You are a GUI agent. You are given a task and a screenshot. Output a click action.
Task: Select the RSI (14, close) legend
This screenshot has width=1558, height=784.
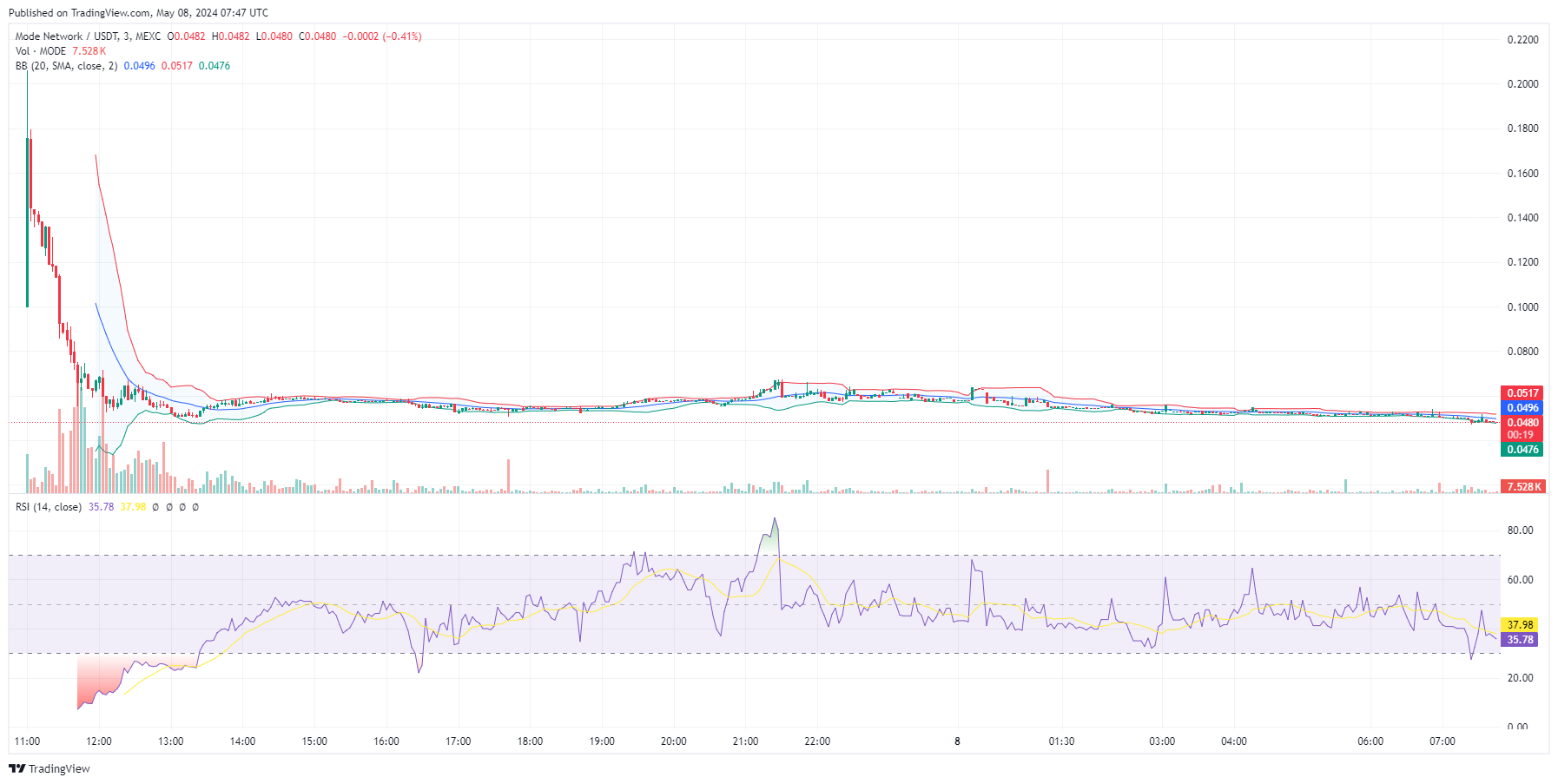[x=49, y=507]
